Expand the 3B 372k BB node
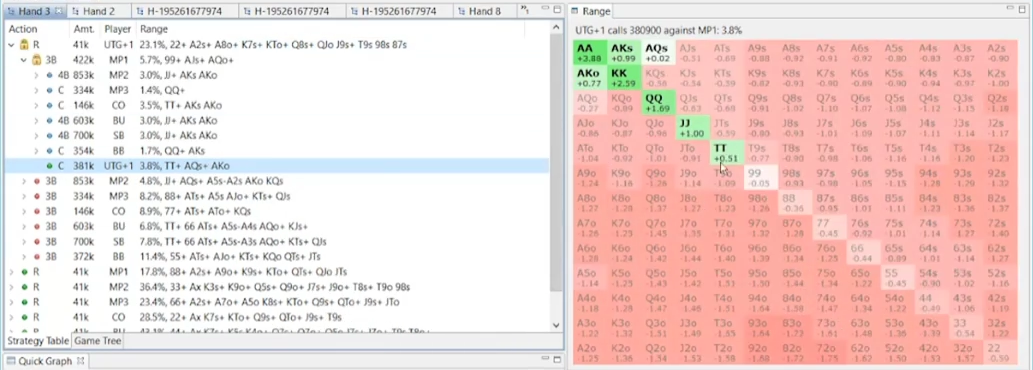The height and width of the screenshot is (370, 1033). pos(24,257)
